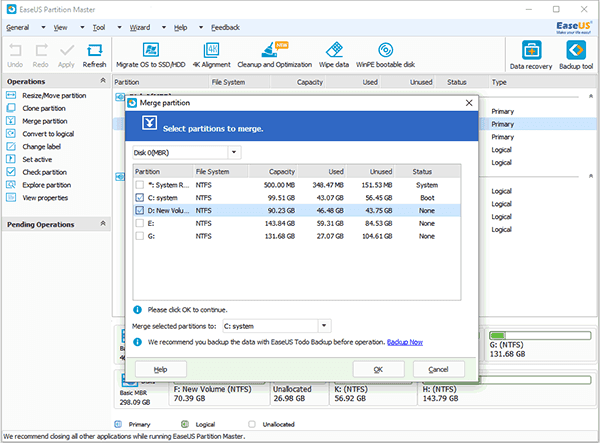Uncheck the D: New Volume partition
Viewport: 600px width, 443px height.
click(140, 210)
